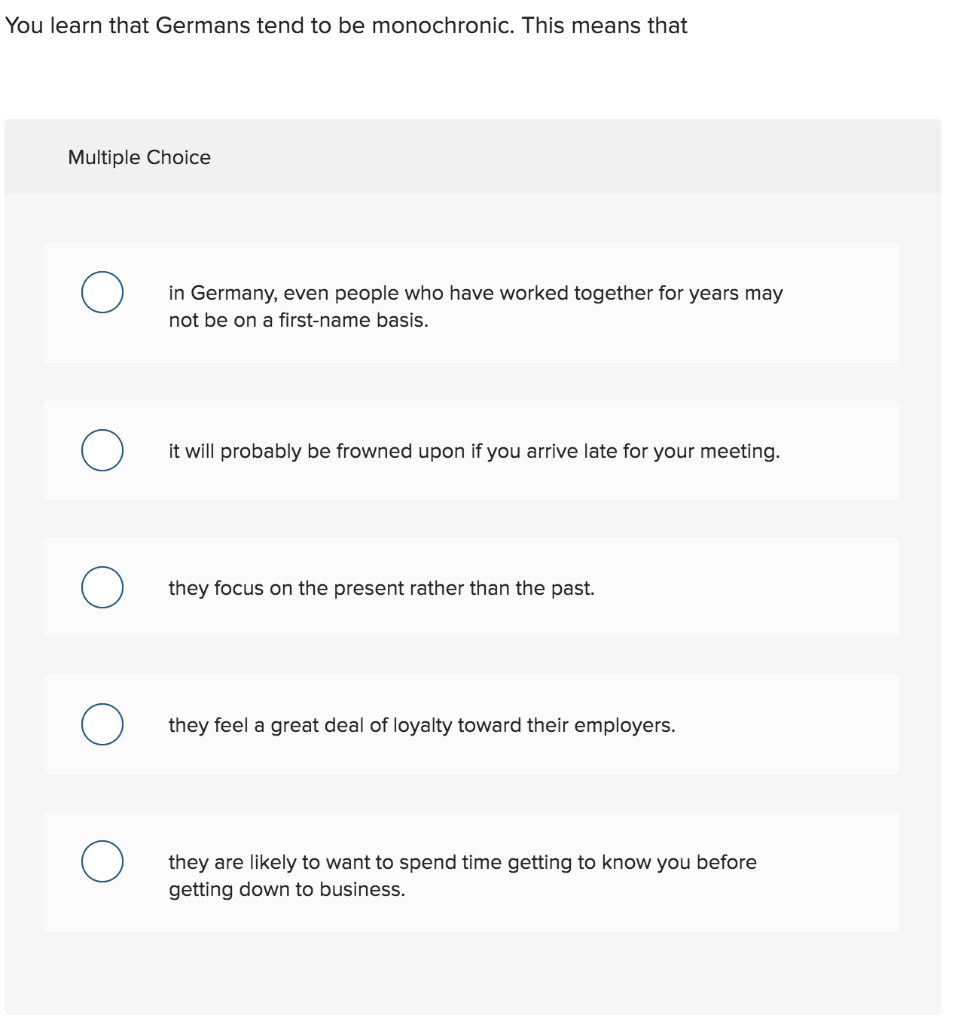Click the answer about getting down to business
Viewport: 961px width, 1024px height.
point(460,874)
